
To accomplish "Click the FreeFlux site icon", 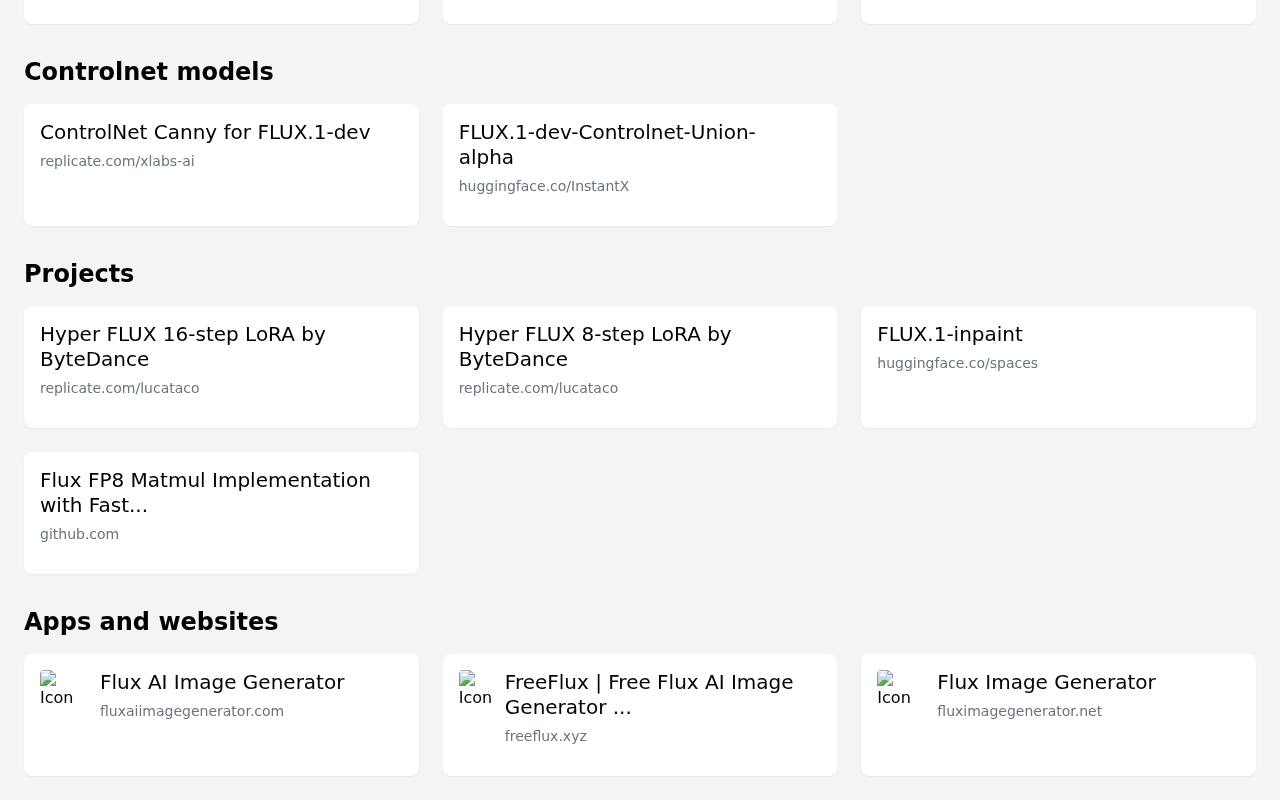I will click(x=476, y=688).
